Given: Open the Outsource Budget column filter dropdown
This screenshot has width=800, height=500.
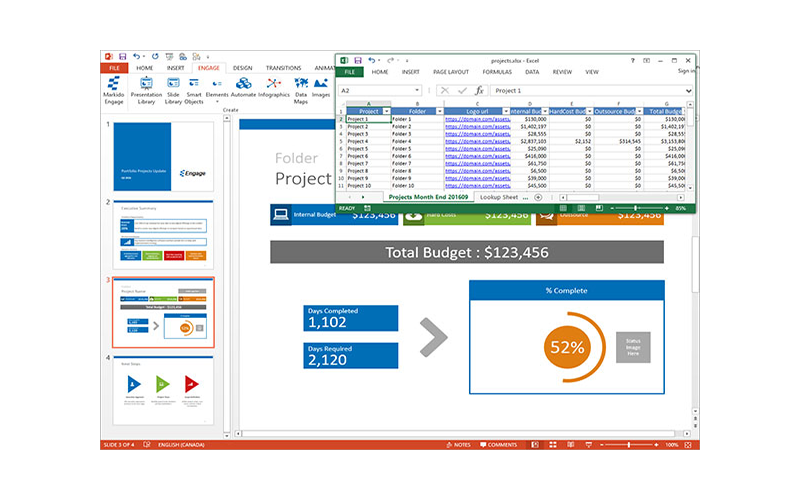Looking at the screenshot, I should (x=639, y=111).
